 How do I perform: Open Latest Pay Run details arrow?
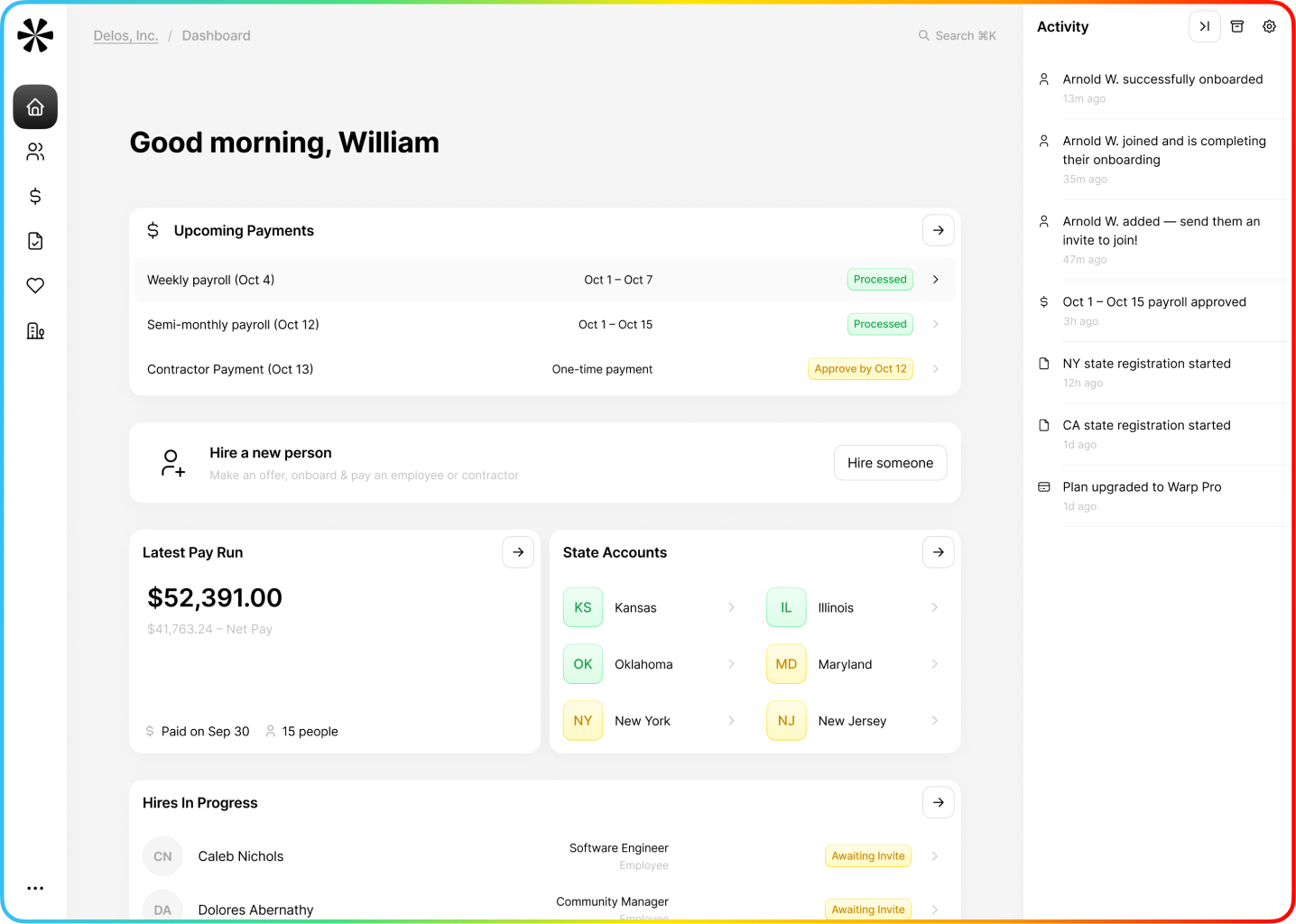[518, 552]
